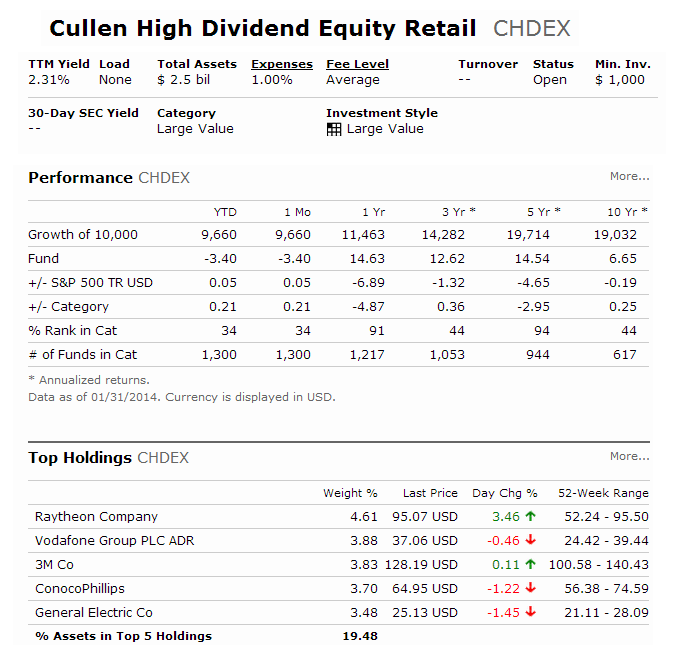Click the 5 Yr rank value 94
This screenshot has height=655, width=674.
pos(542,331)
